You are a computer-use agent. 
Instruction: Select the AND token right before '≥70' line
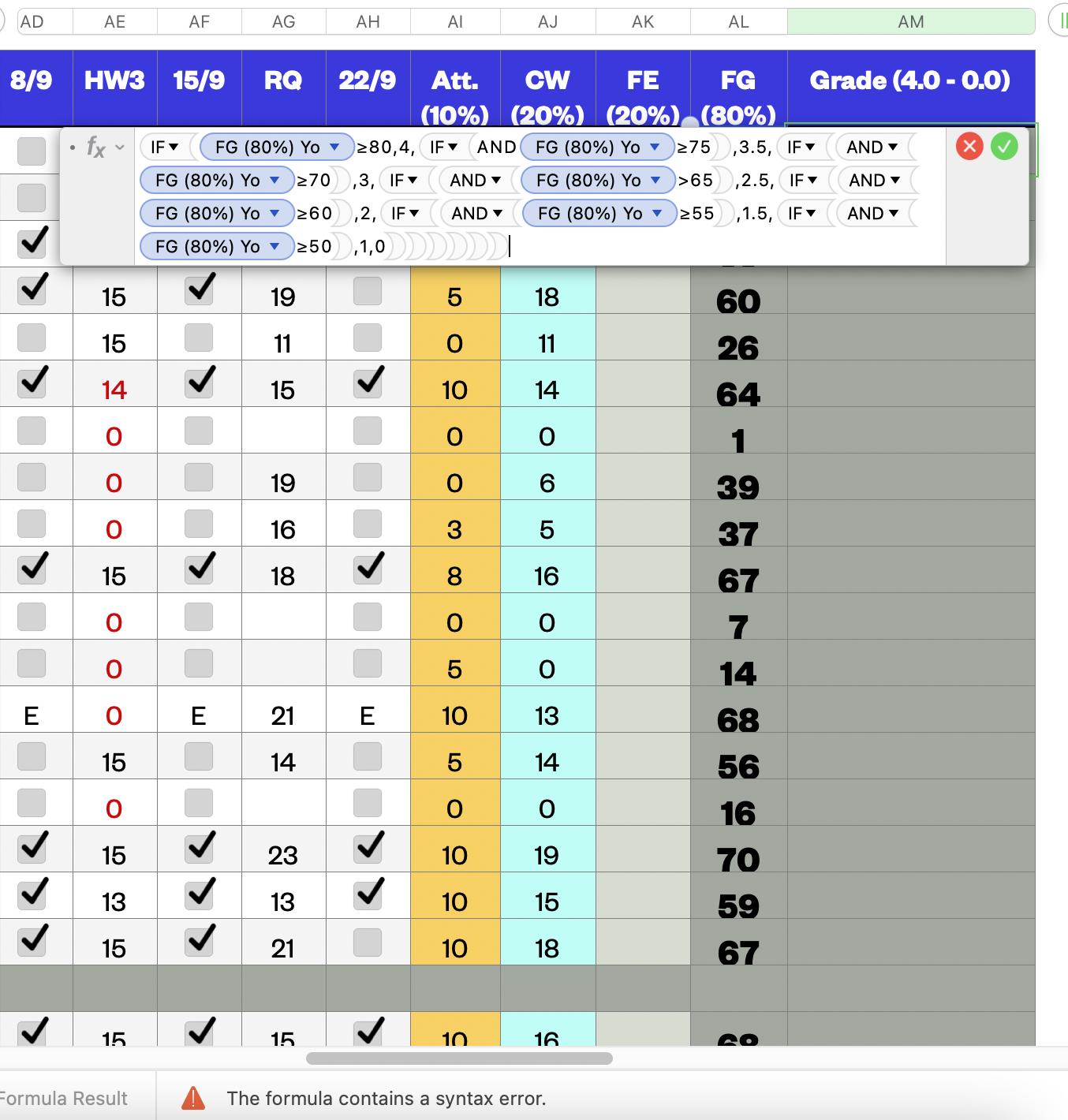coord(872,147)
